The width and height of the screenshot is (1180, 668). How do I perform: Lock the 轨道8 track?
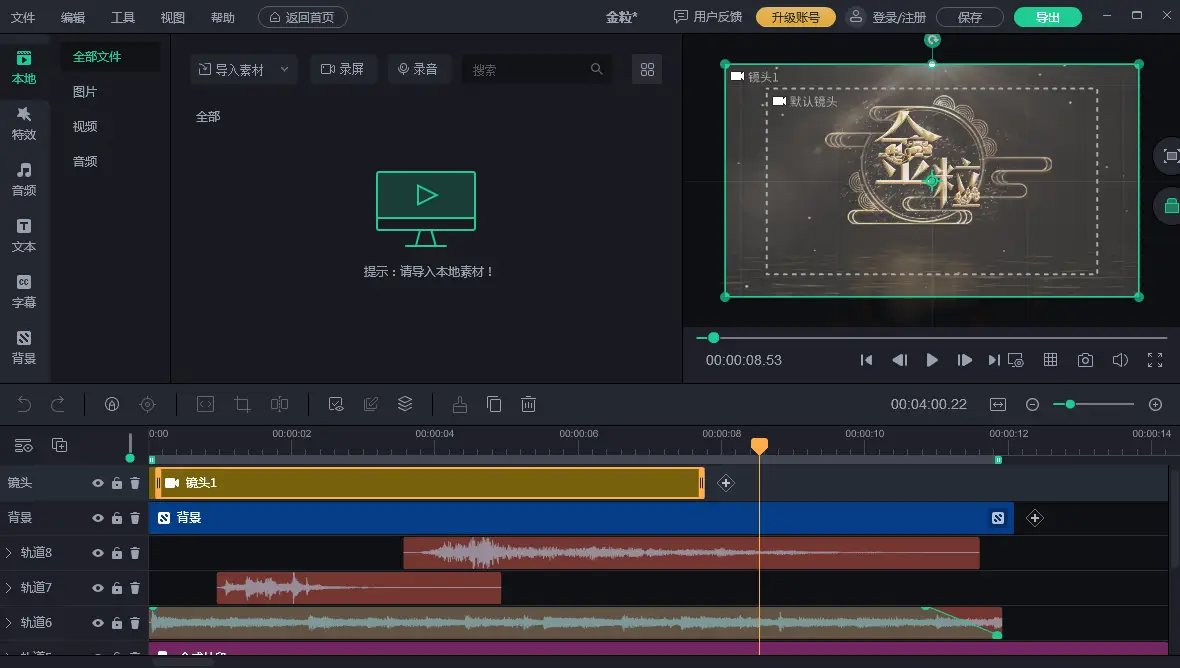tap(117, 553)
